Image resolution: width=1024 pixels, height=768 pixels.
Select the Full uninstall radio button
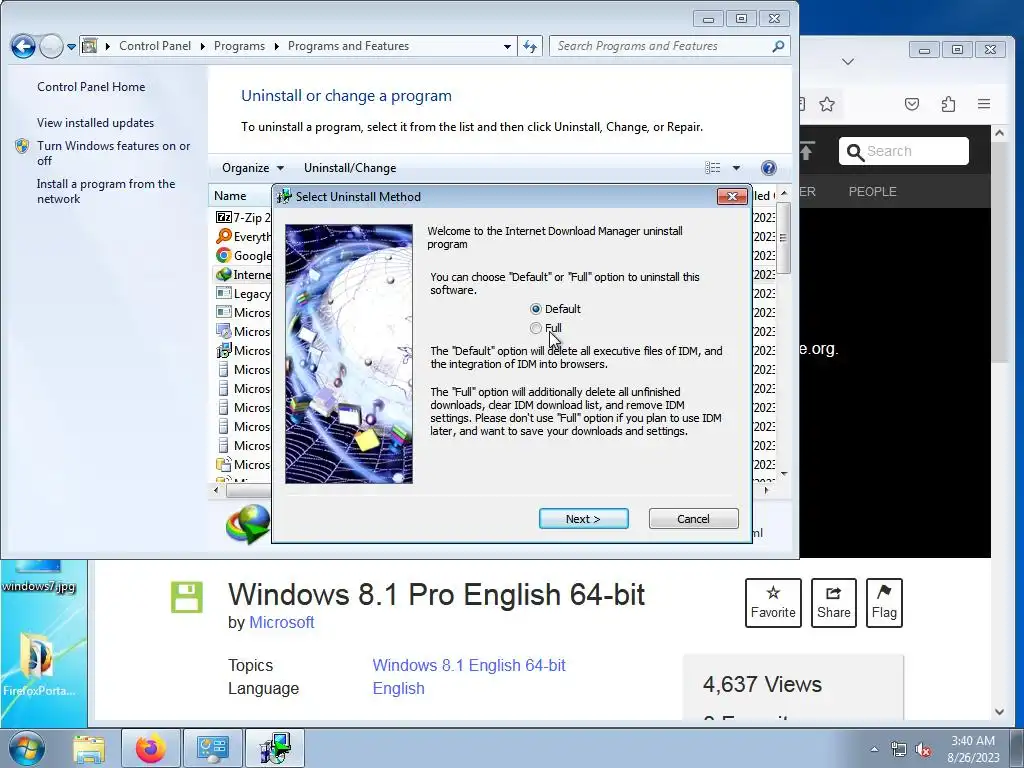[x=536, y=328]
